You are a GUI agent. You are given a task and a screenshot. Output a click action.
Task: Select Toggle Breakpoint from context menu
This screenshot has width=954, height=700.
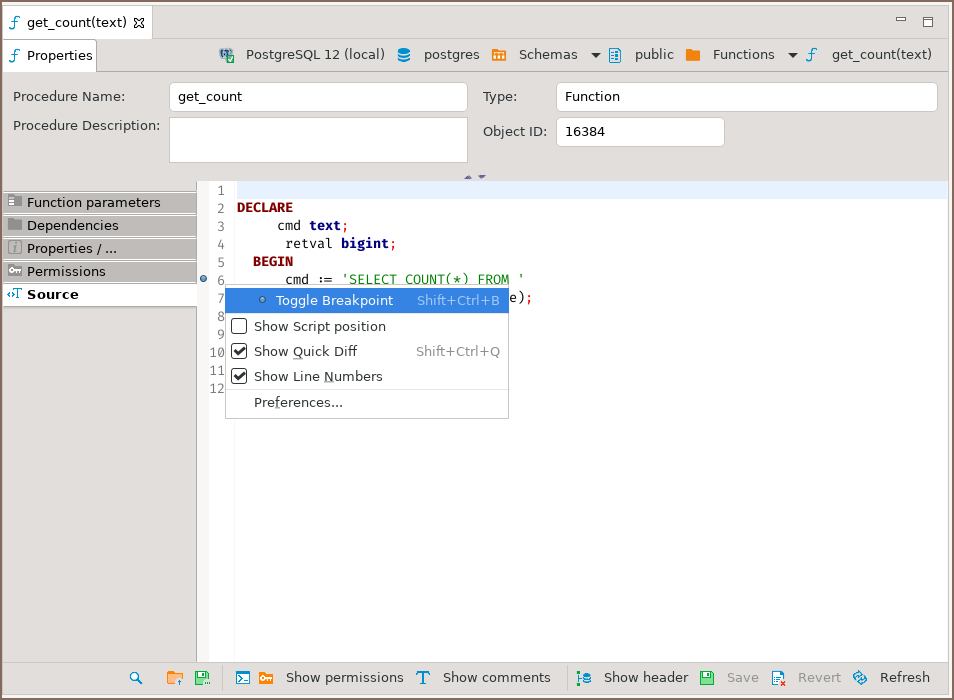coord(334,300)
